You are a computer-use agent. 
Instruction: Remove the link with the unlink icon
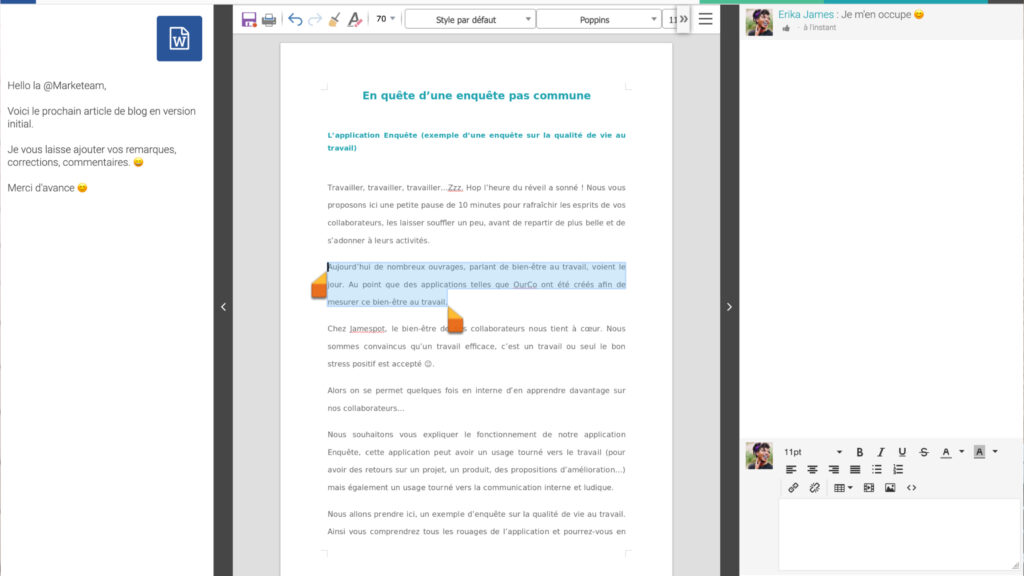814,488
